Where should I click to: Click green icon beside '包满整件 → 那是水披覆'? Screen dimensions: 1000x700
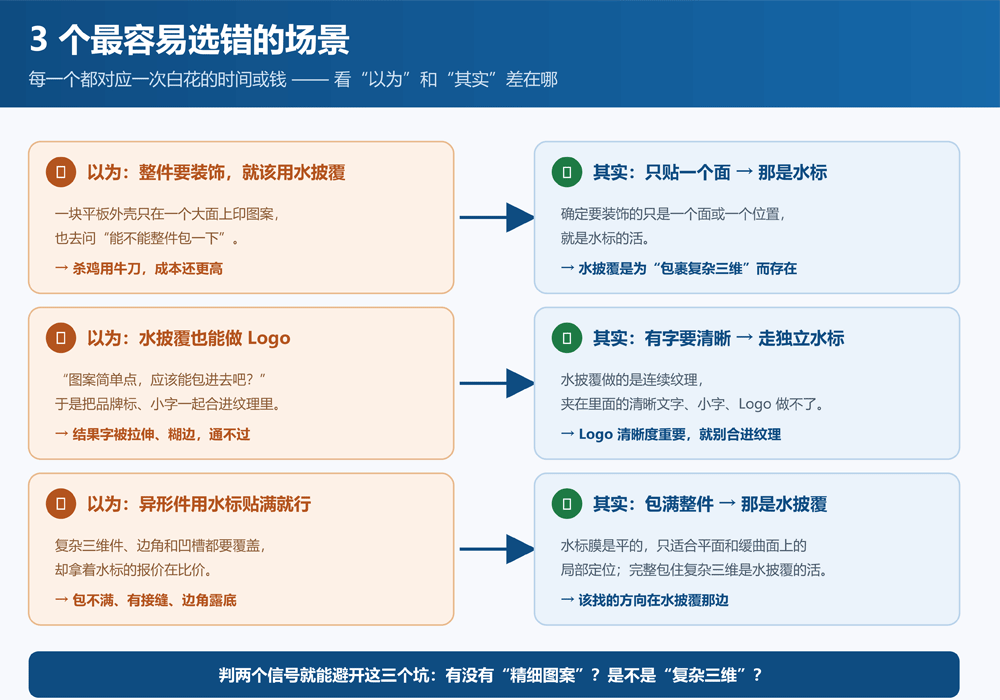tap(567, 504)
